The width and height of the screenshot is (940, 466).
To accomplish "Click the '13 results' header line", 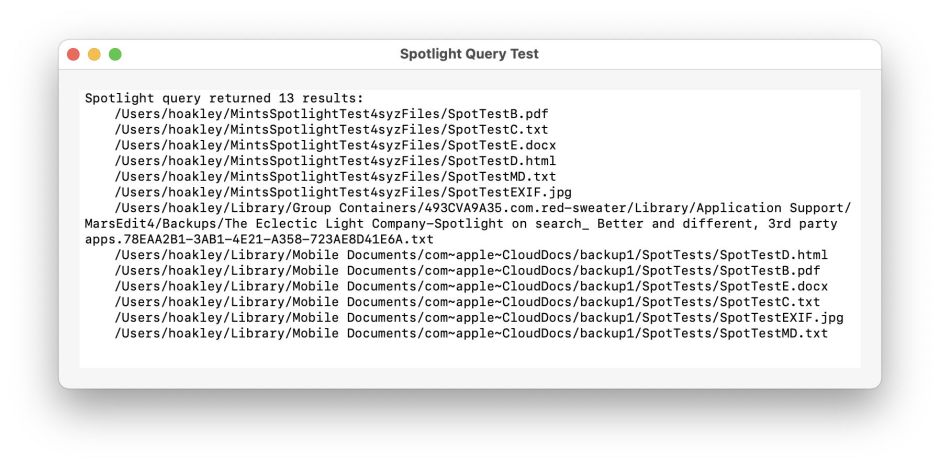I will coord(224,98).
